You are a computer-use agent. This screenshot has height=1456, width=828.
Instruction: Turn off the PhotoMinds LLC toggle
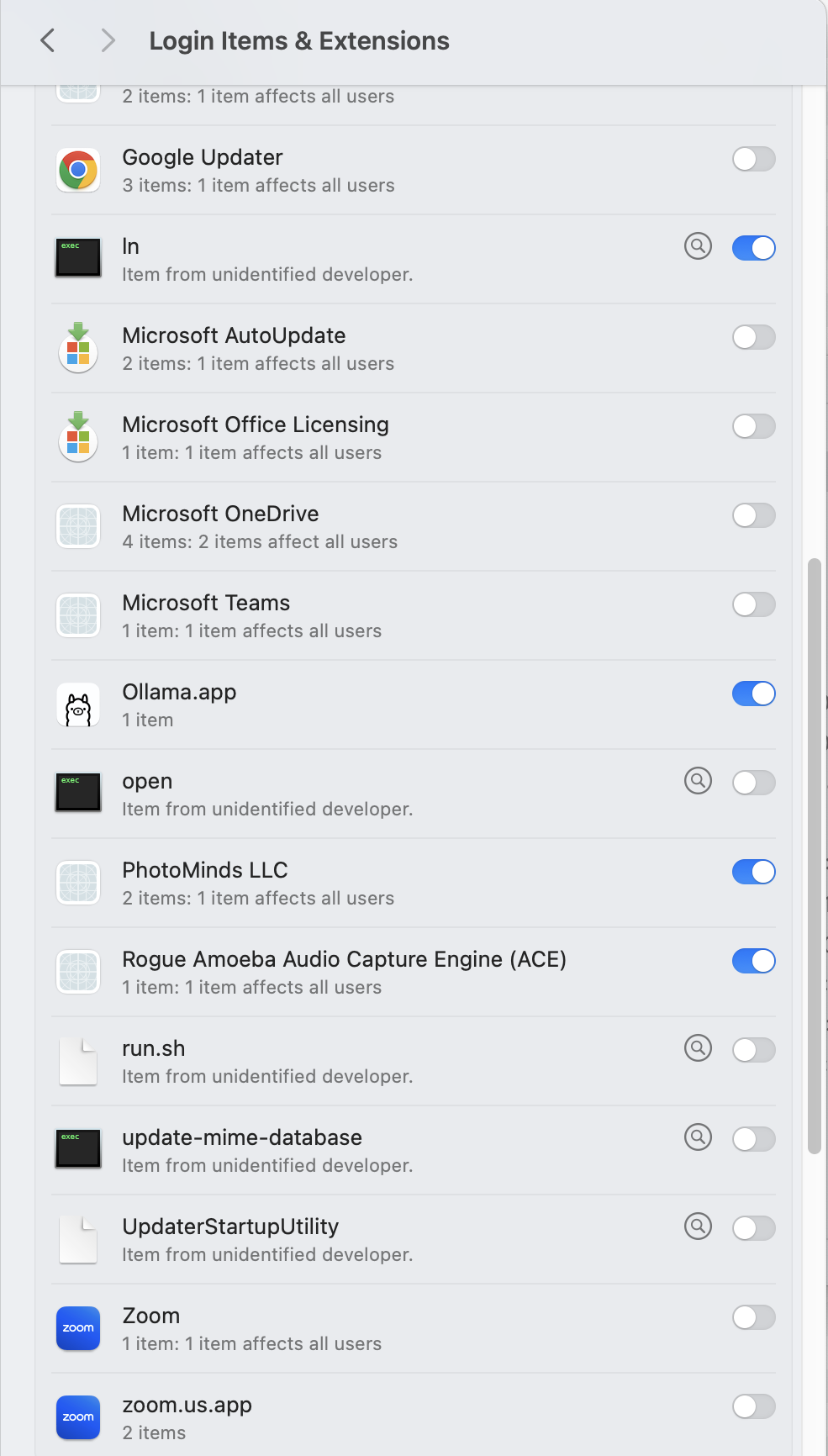click(754, 872)
